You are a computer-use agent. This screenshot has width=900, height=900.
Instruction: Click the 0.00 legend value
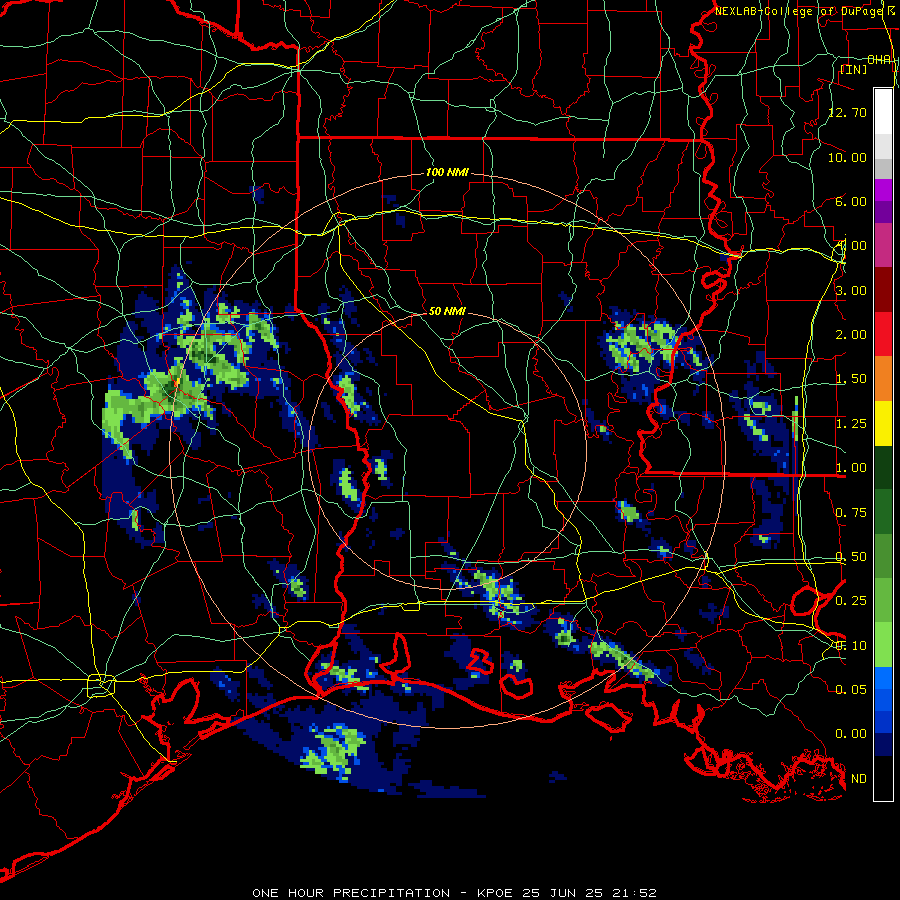[851, 734]
